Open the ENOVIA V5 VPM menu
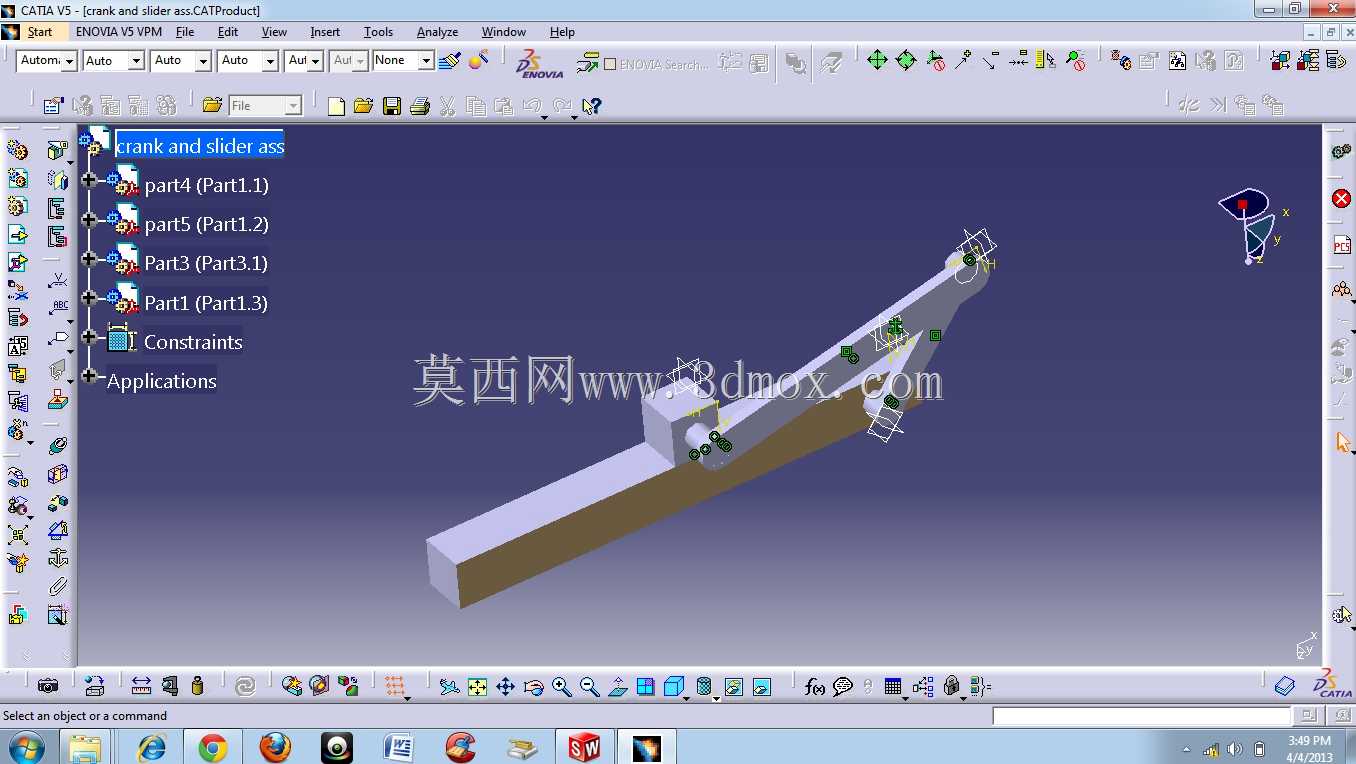1356x764 pixels. [119, 32]
